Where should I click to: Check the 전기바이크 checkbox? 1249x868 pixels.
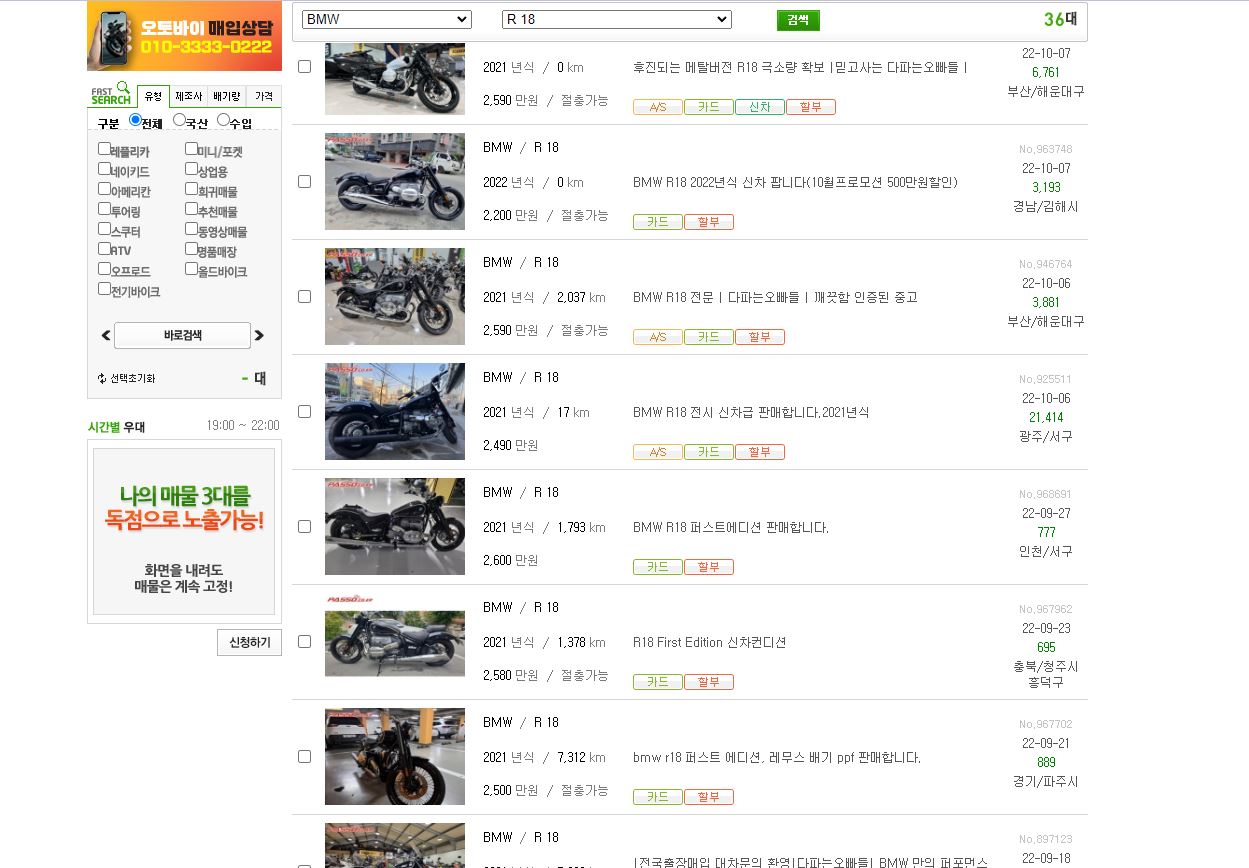pyautogui.click(x=104, y=289)
